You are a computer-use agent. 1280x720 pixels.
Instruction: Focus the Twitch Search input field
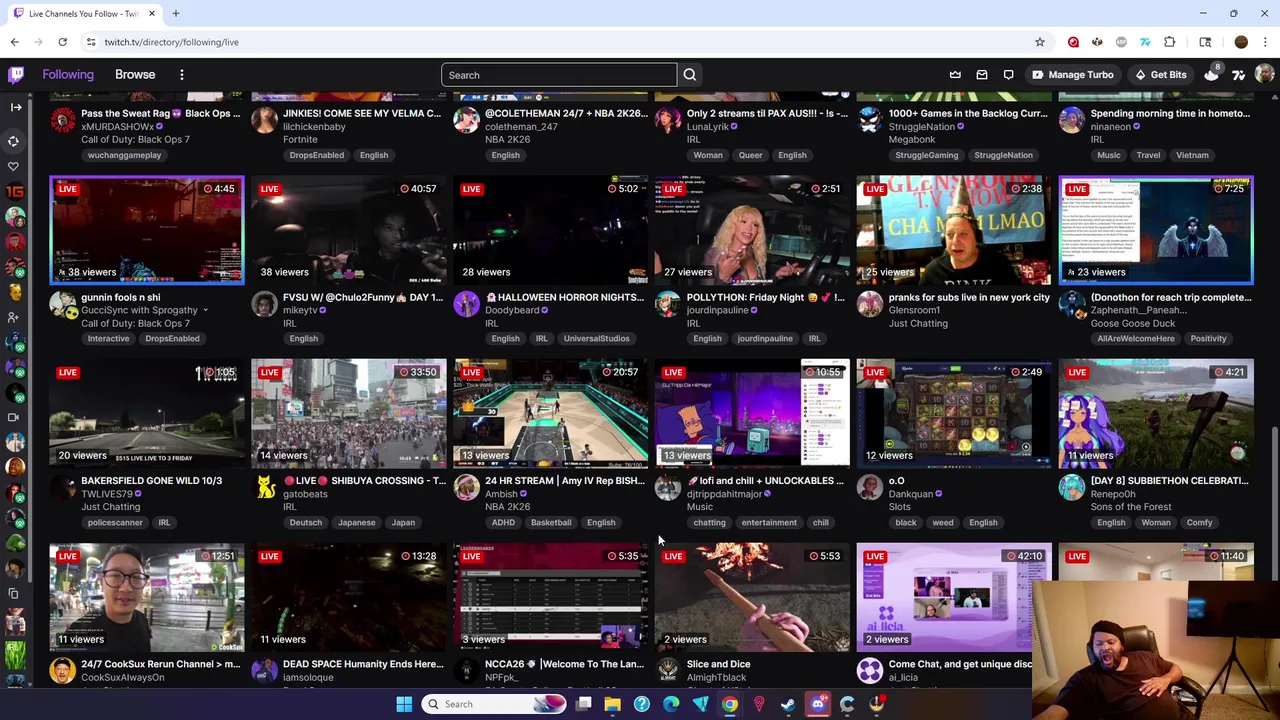point(559,75)
